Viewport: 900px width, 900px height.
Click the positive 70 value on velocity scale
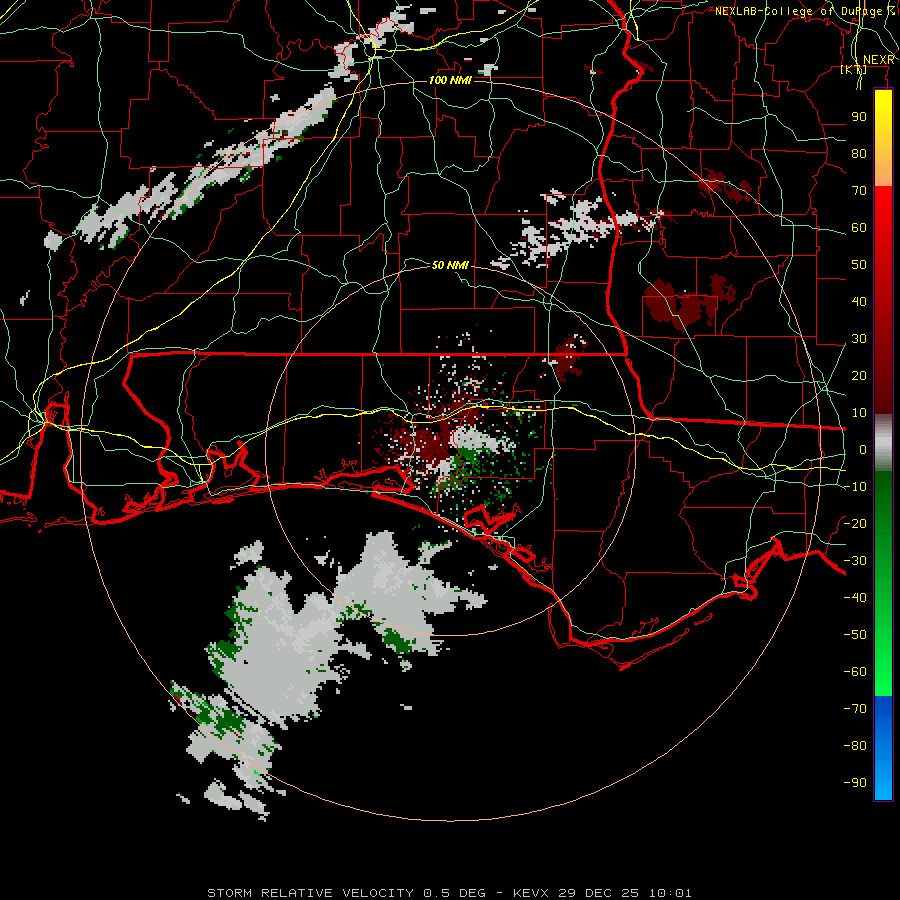point(859,191)
